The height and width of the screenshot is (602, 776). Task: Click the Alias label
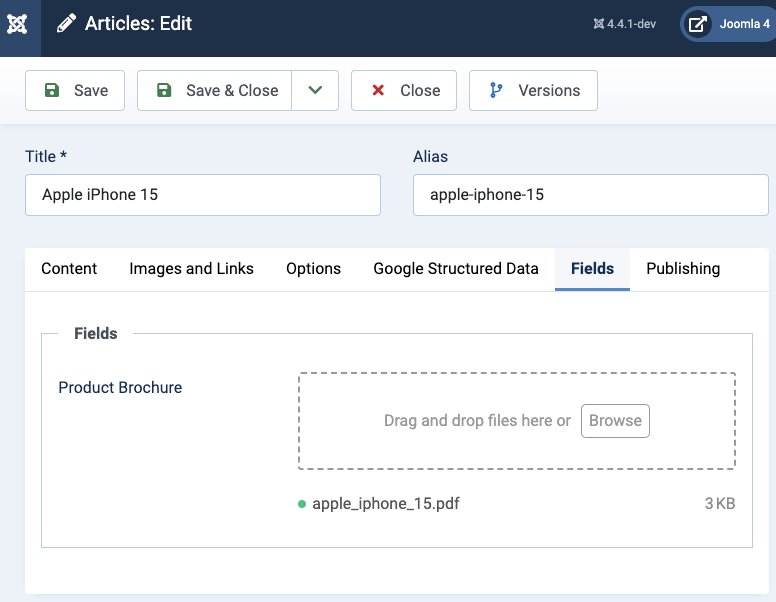pos(431,156)
